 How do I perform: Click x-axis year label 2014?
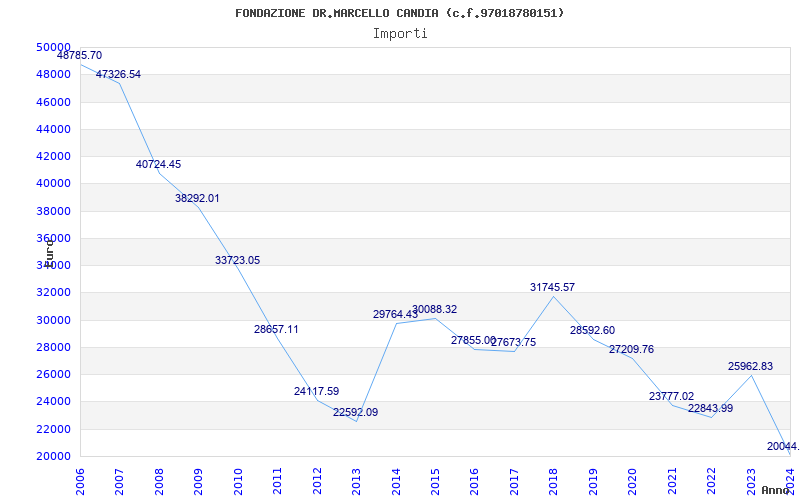click(396, 481)
